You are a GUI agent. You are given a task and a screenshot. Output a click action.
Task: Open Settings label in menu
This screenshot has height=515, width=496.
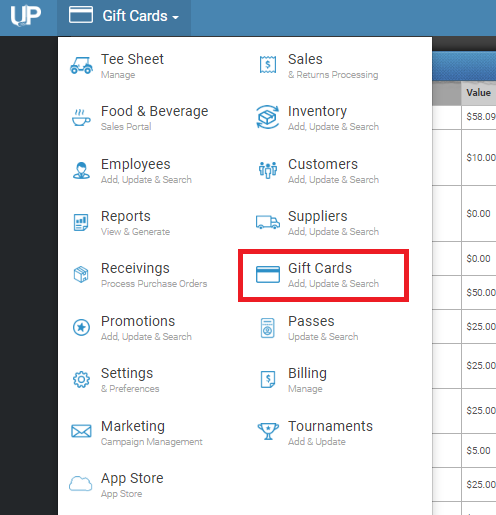[x=127, y=373]
